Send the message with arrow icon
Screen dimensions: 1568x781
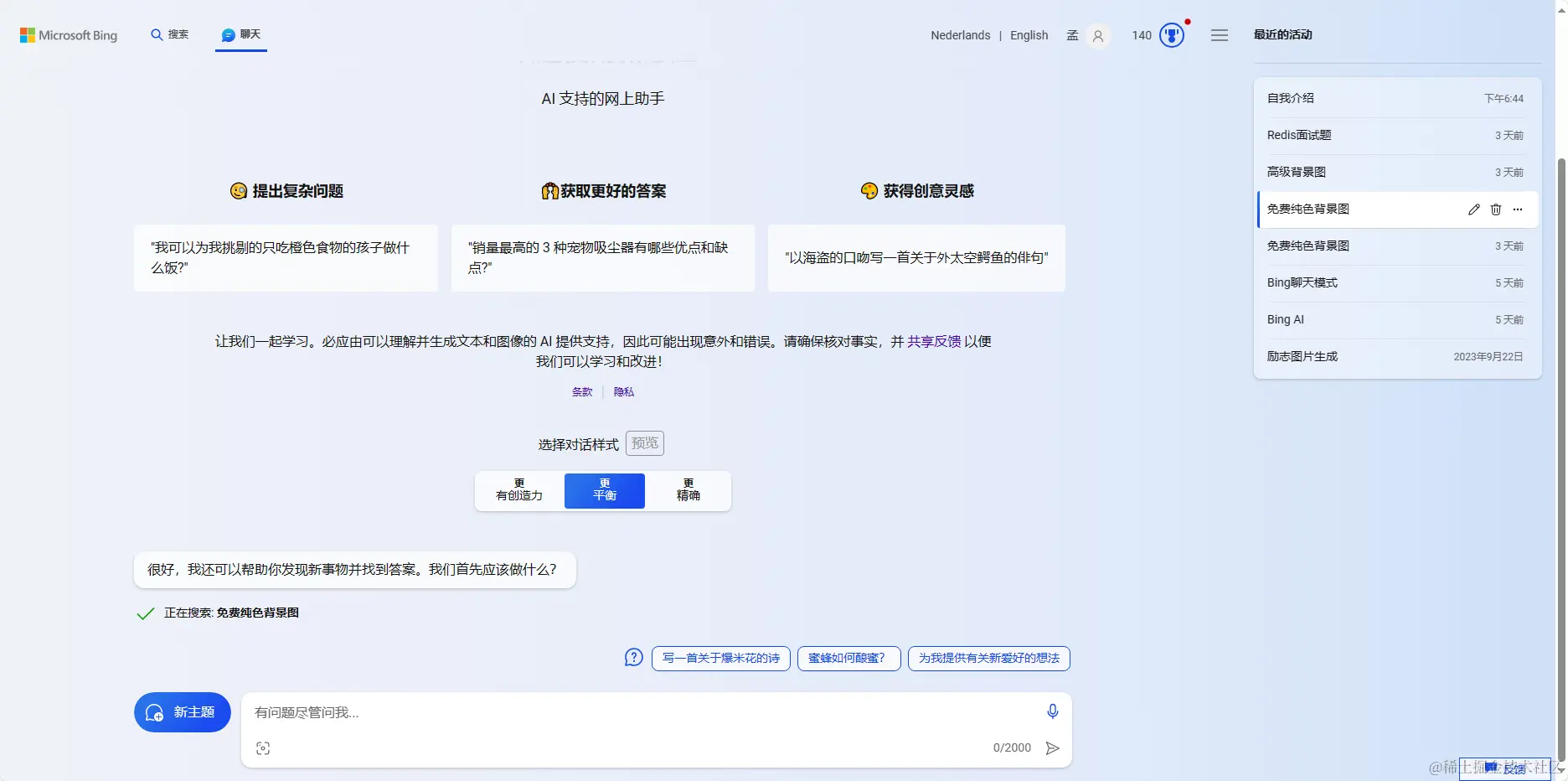pyautogui.click(x=1053, y=748)
